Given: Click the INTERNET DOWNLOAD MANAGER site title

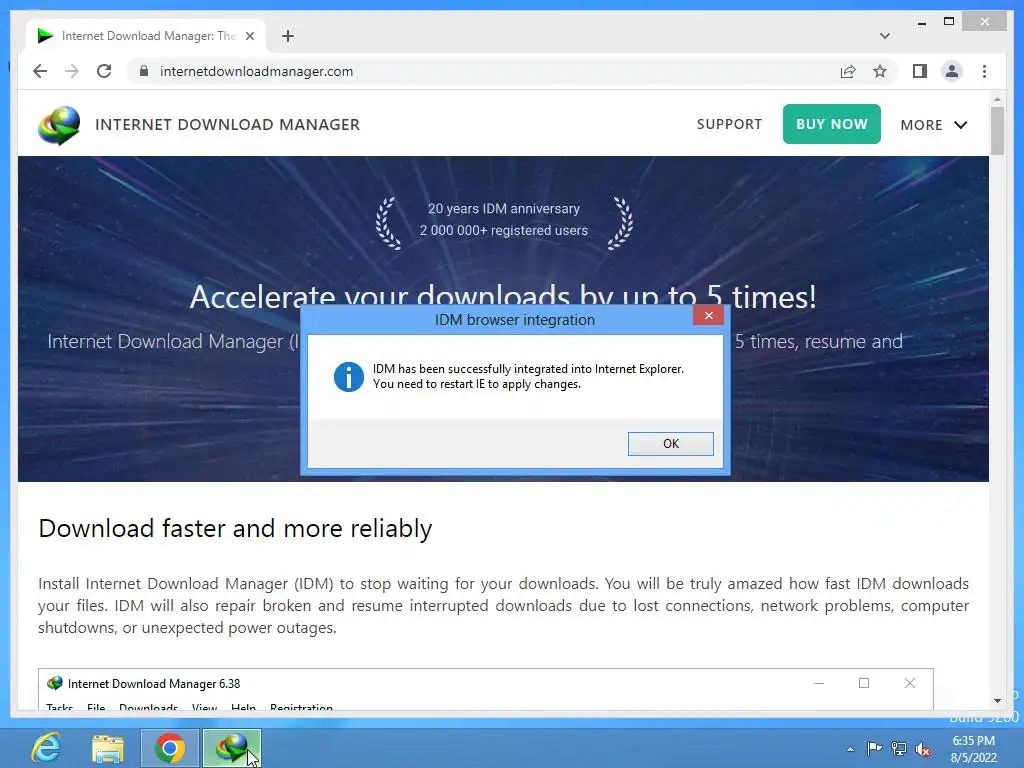Looking at the screenshot, I should point(227,125).
